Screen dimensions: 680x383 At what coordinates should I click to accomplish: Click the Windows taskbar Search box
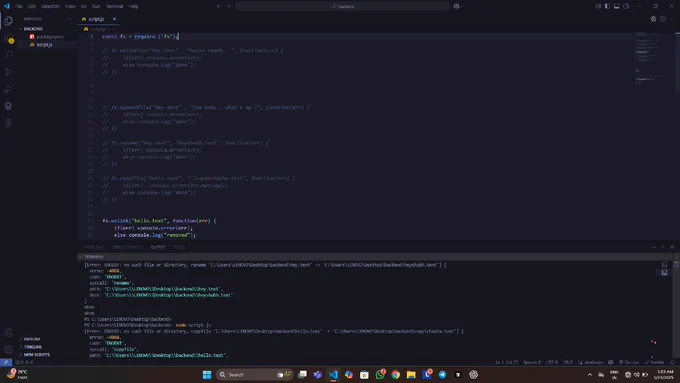coord(254,375)
